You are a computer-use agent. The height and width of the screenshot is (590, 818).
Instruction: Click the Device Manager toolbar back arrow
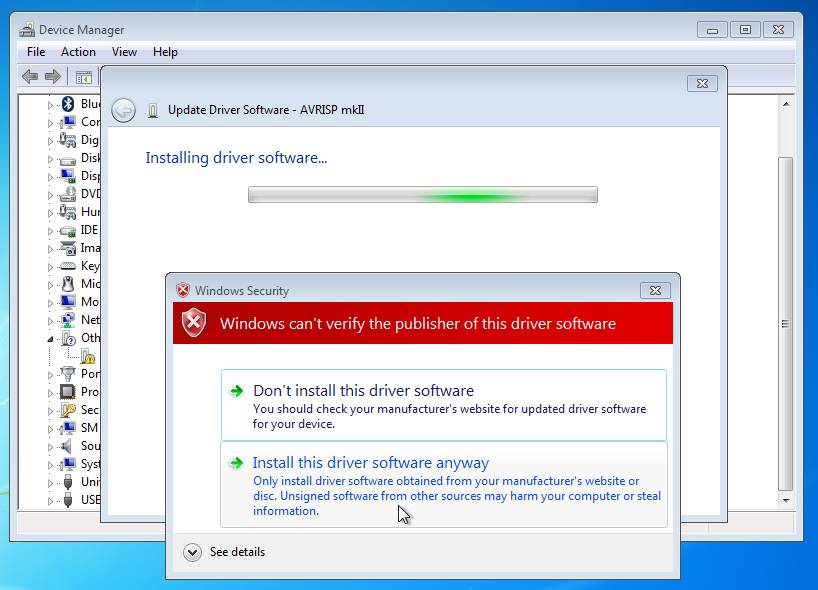30,77
